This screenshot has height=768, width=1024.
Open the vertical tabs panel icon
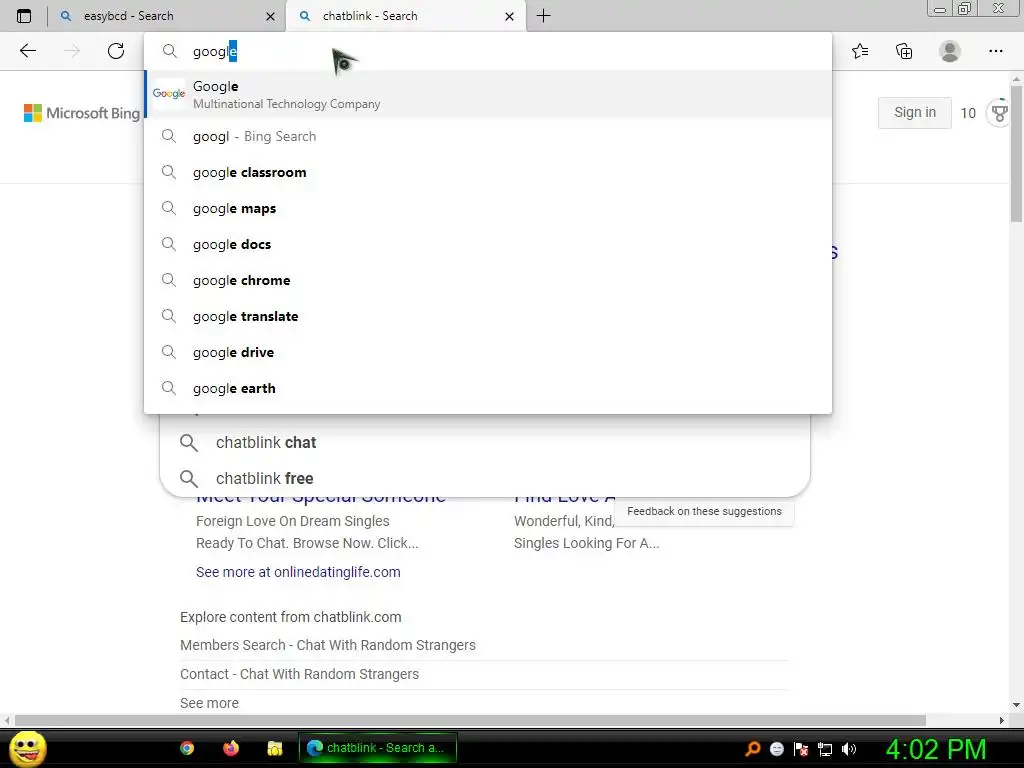point(24,16)
